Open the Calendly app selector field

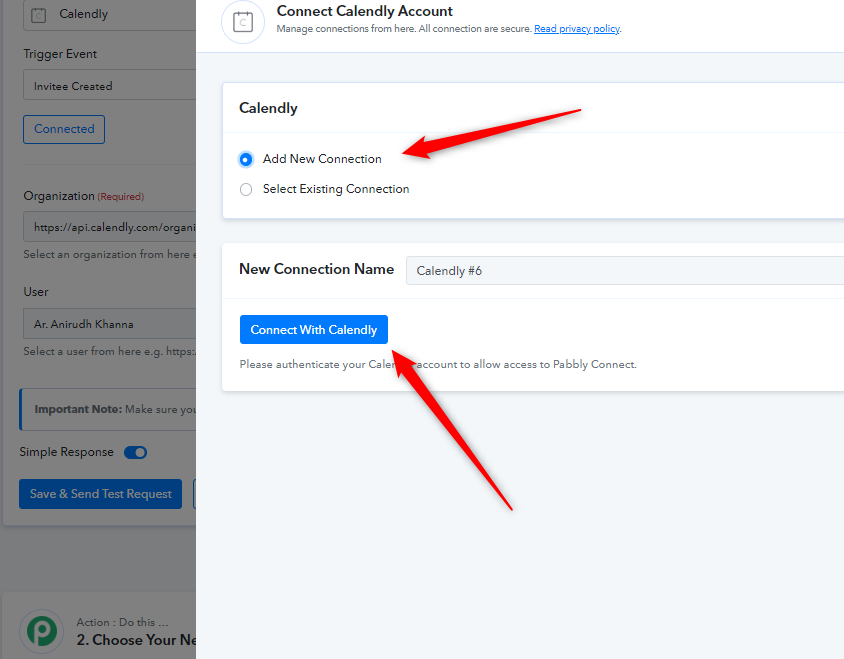pos(109,15)
